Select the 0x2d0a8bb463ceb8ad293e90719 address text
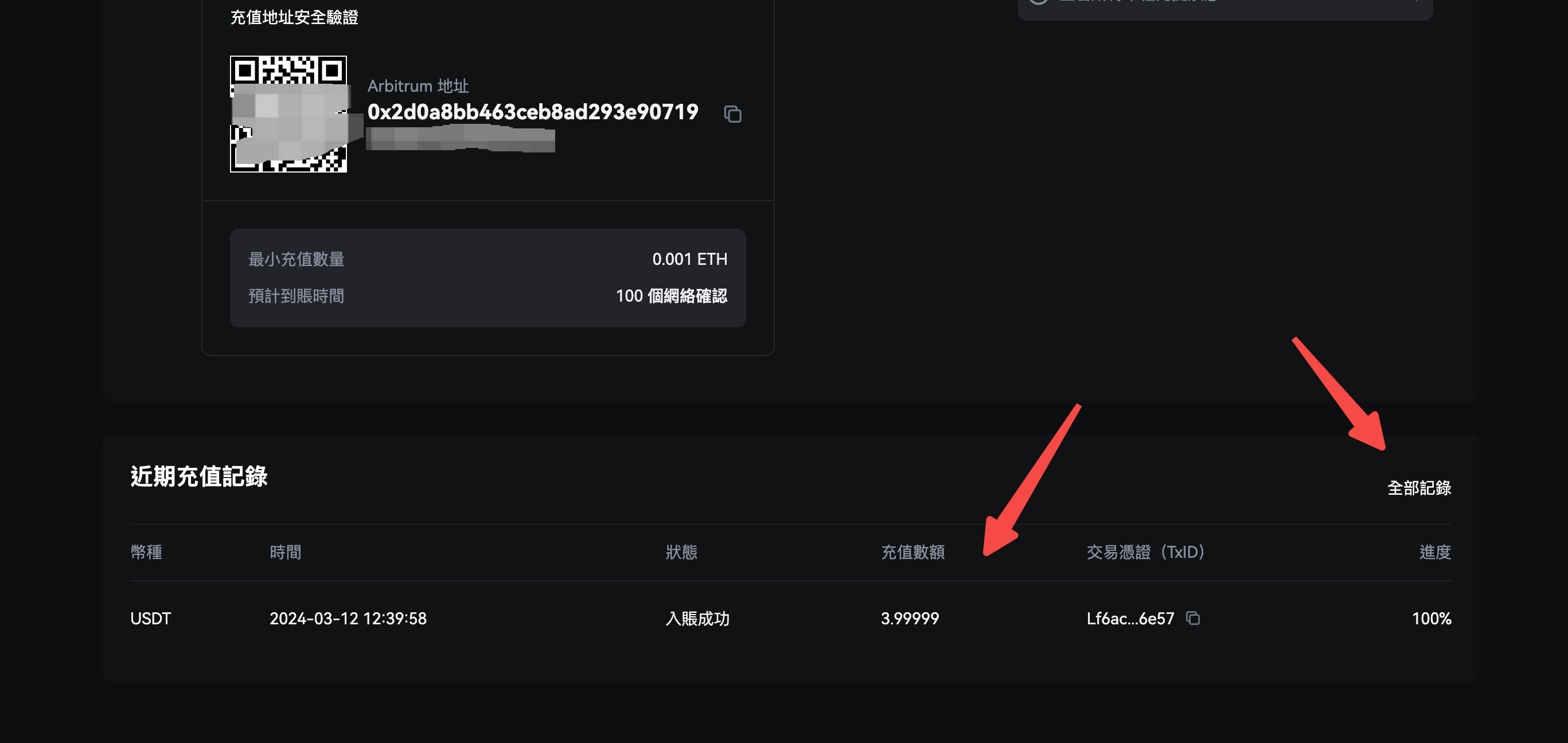This screenshot has height=743, width=1568. [x=533, y=112]
